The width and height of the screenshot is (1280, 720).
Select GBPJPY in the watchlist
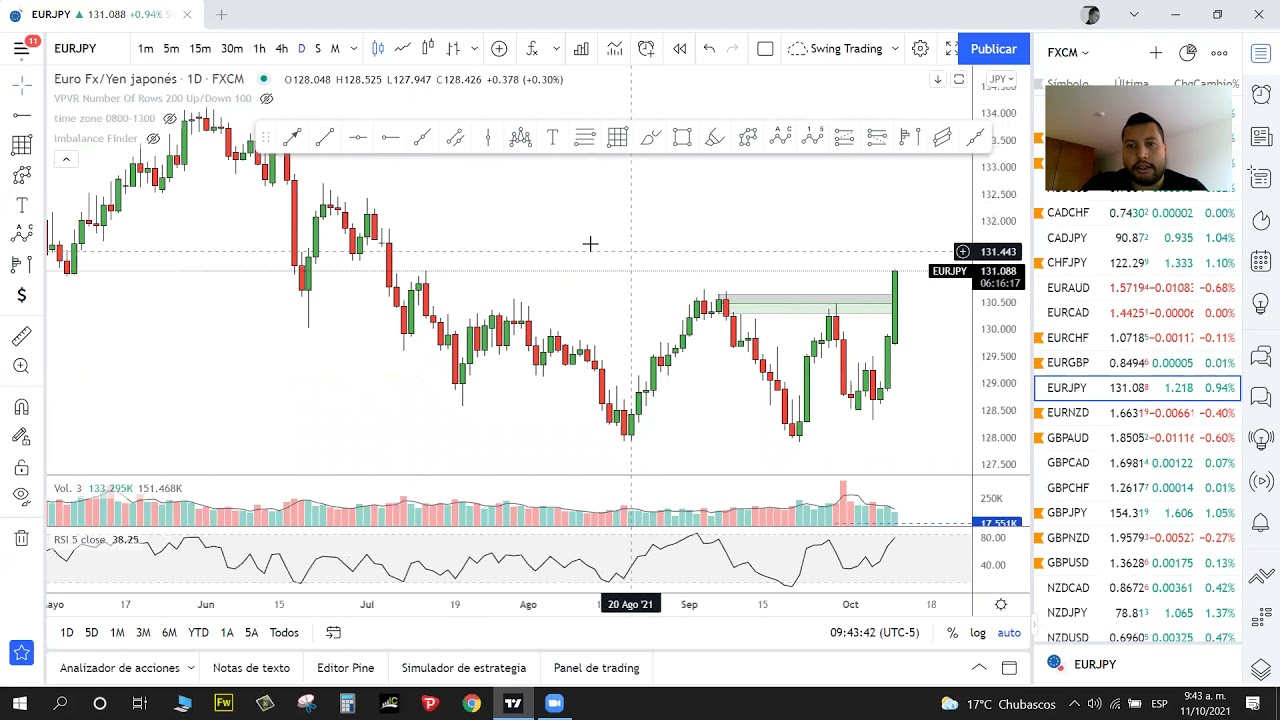[x=1138, y=513]
